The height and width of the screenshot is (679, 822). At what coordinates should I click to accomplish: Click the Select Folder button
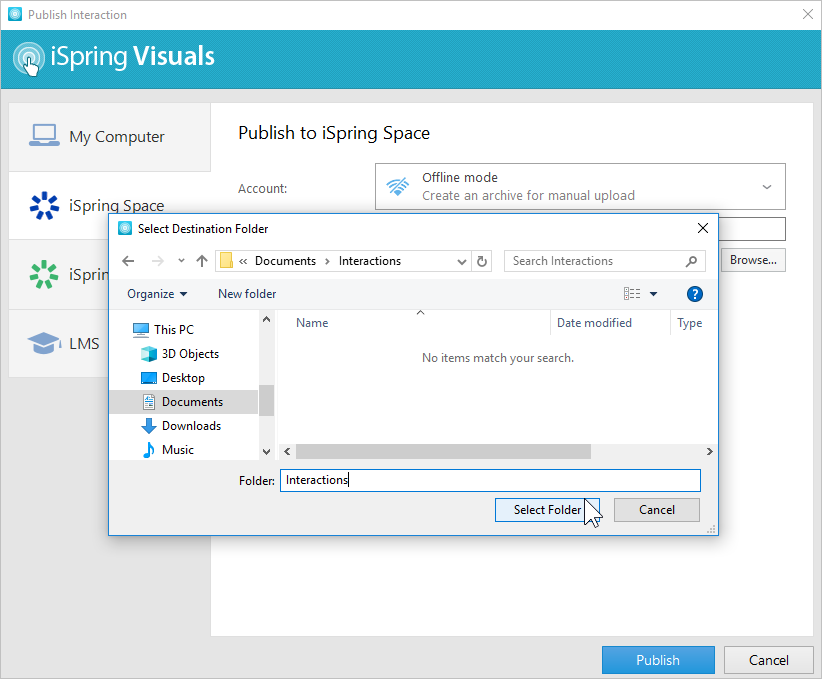pyautogui.click(x=547, y=510)
